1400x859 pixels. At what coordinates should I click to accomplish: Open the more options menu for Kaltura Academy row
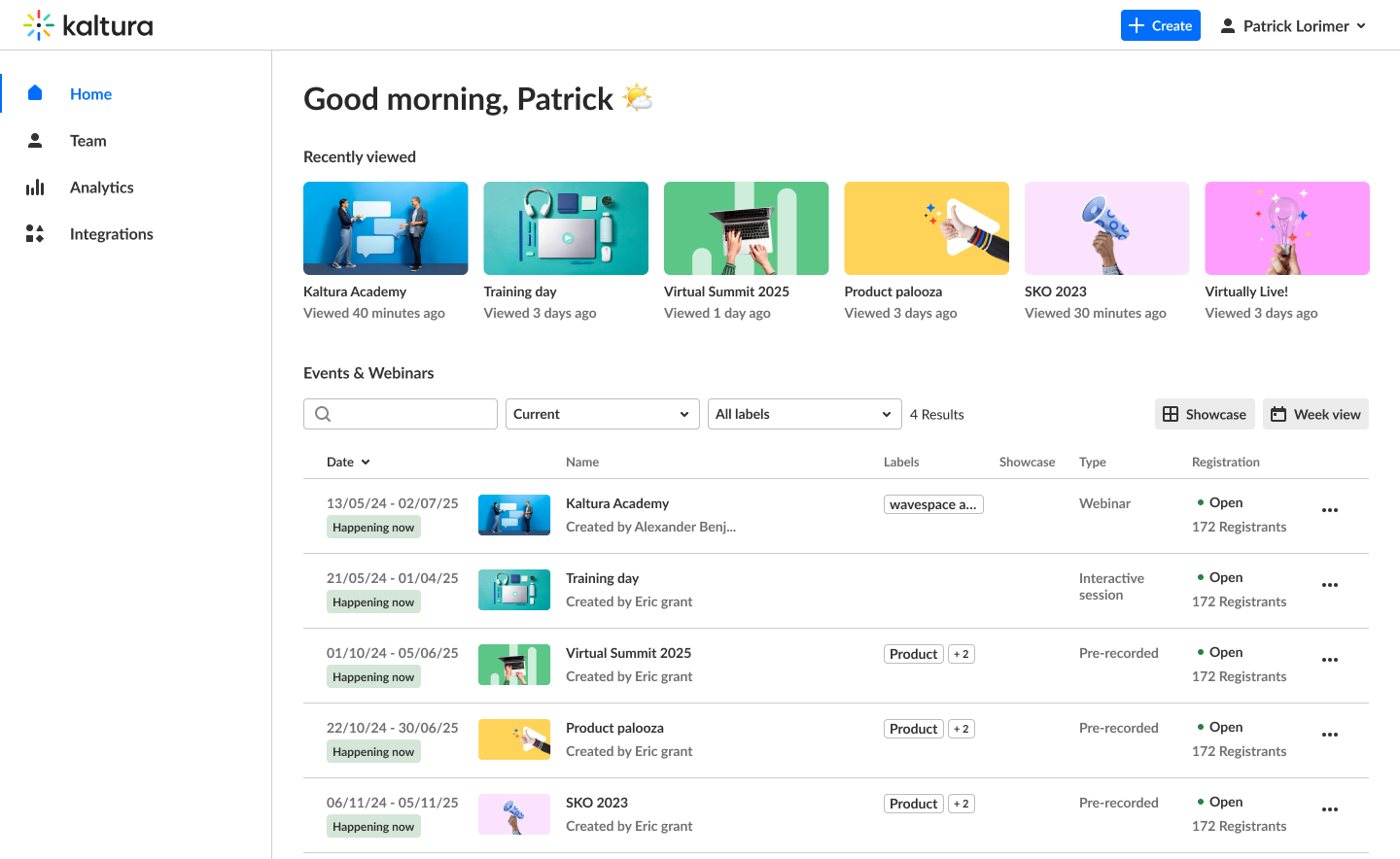tap(1330, 510)
